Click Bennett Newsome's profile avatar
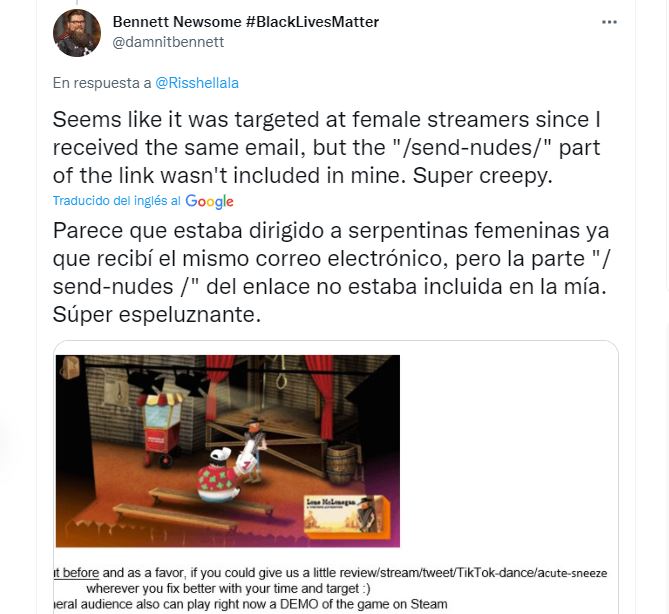This screenshot has height=614, width=669. point(77,33)
